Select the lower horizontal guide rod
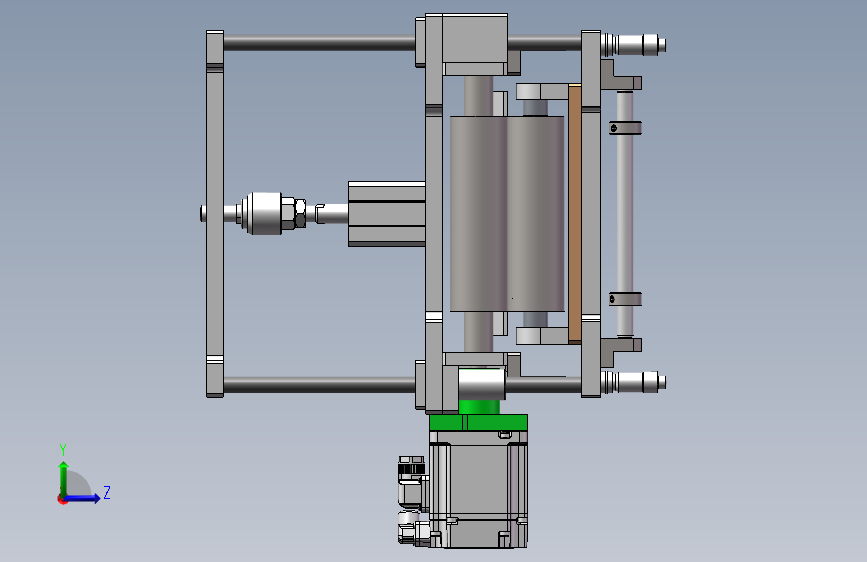Image resolution: width=867 pixels, height=562 pixels. point(319,384)
